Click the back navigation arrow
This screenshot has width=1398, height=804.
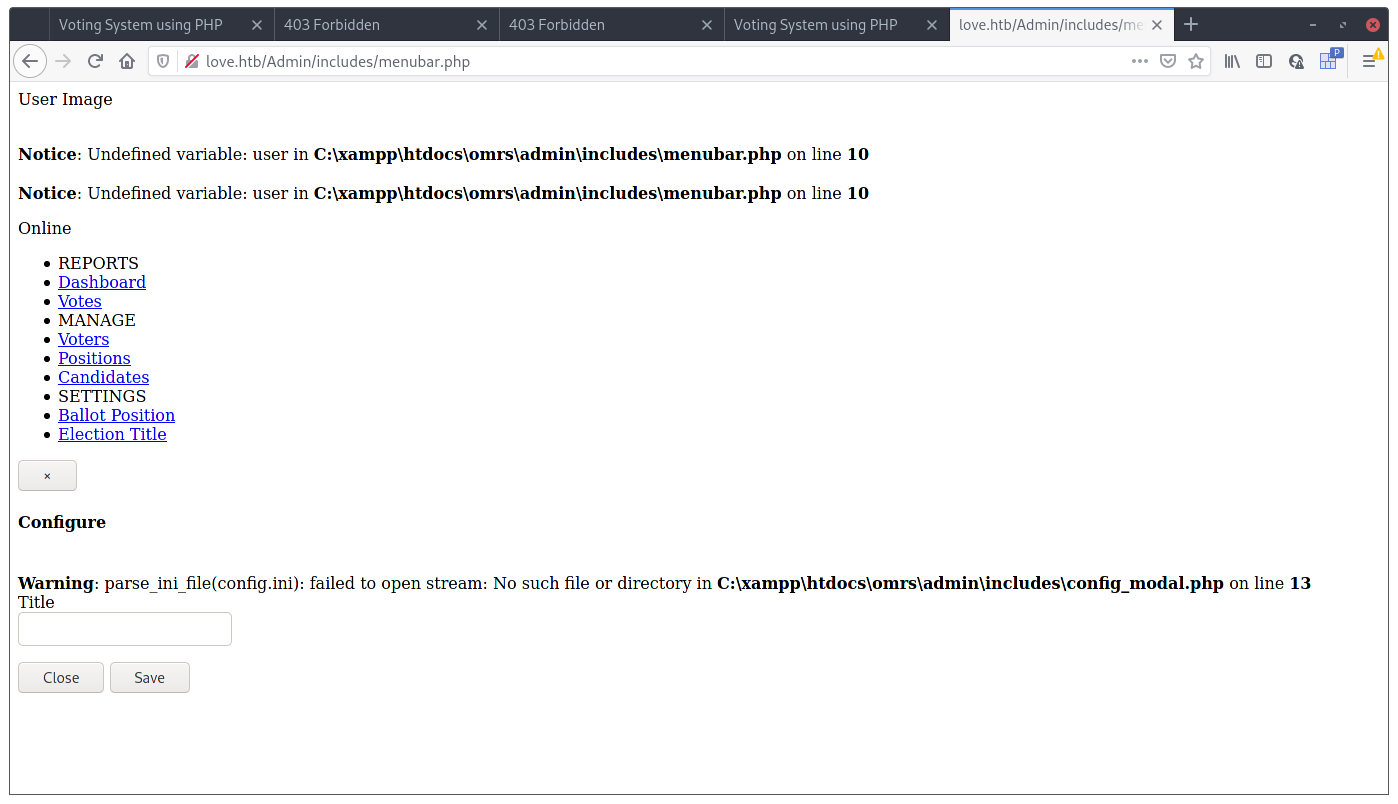[30, 61]
